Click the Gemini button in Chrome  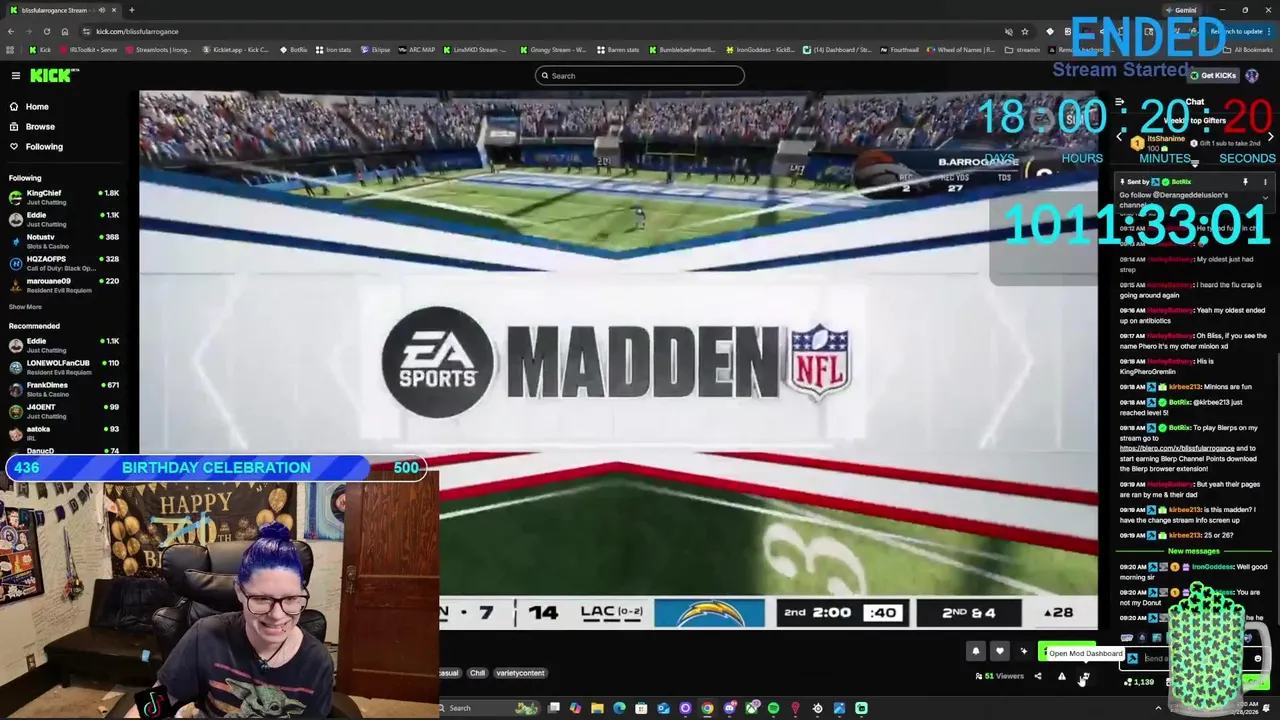click(x=1181, y=10)
